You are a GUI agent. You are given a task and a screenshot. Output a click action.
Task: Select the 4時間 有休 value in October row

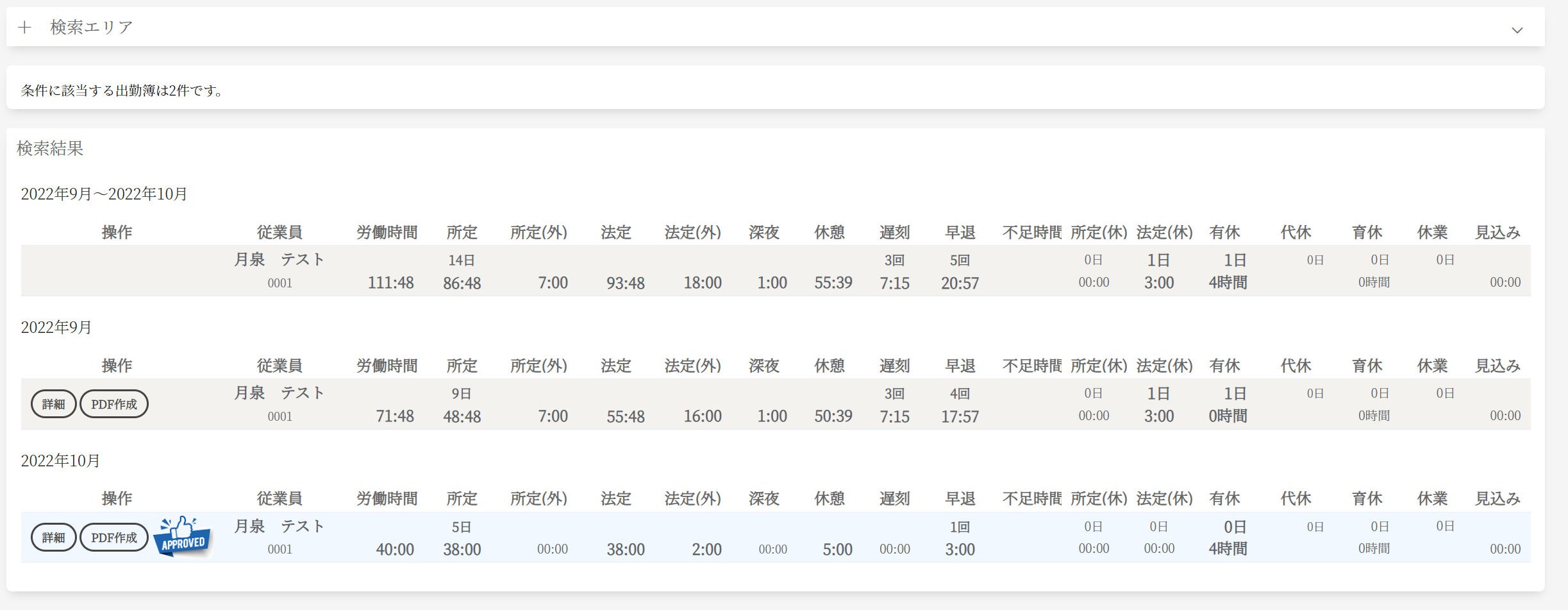coord(1228,549)
